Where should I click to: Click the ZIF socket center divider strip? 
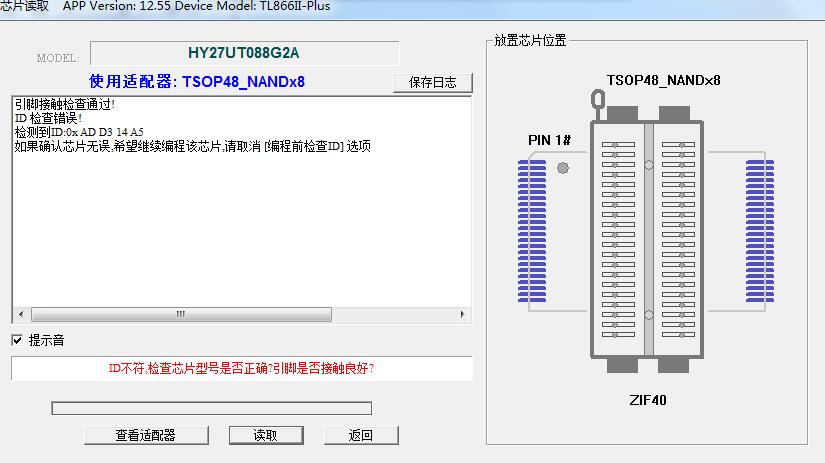click(649, 240)
